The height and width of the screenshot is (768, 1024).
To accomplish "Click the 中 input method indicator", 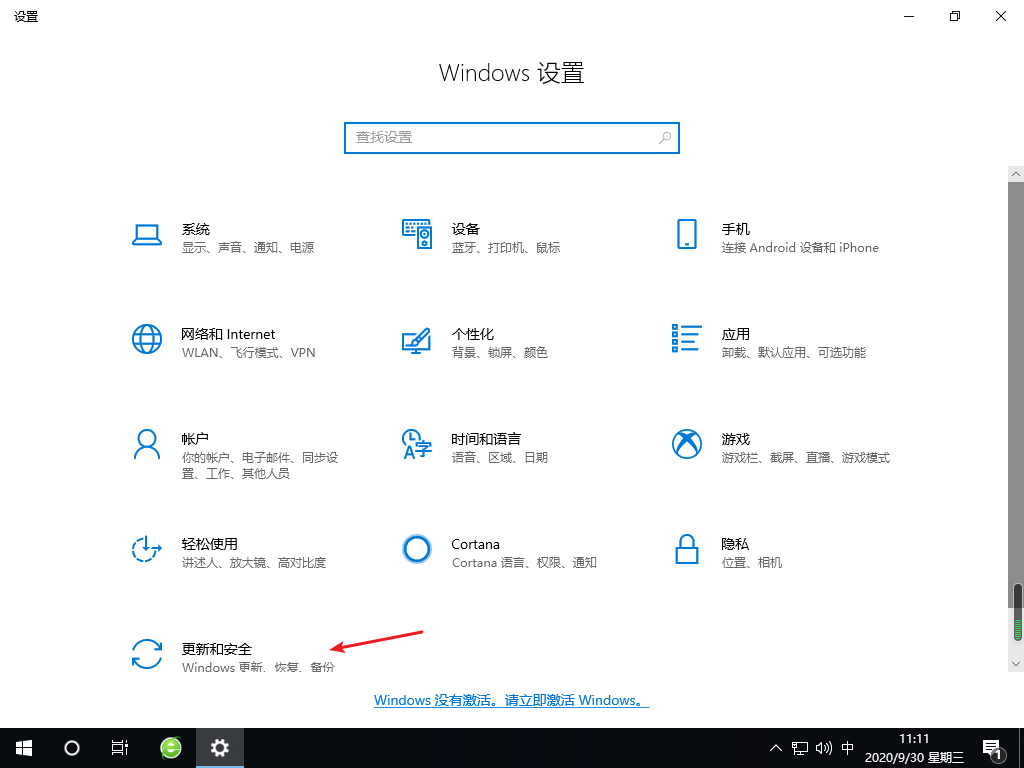I will 847,747.
